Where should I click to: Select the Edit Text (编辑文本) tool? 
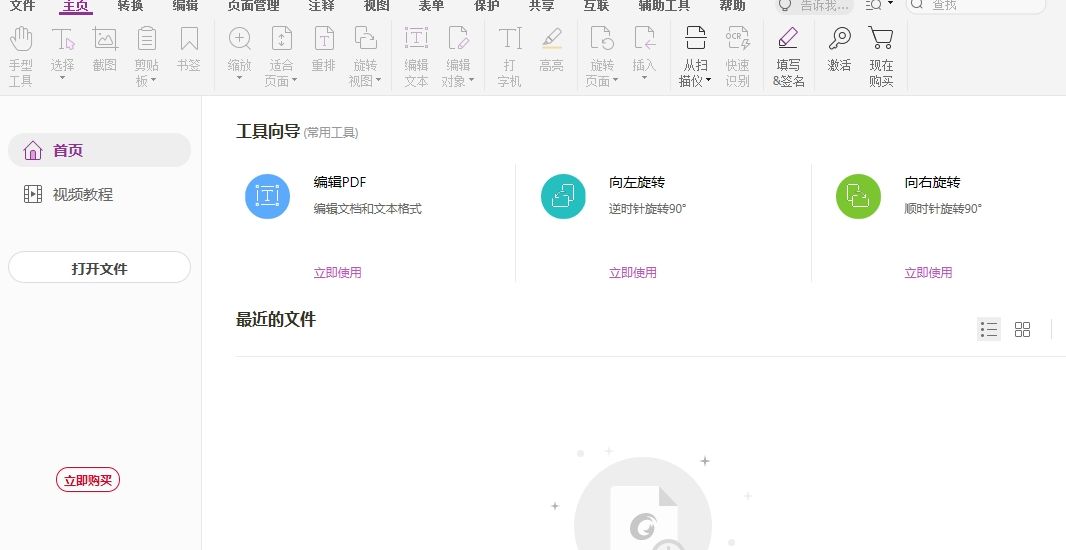pos(416,56)
